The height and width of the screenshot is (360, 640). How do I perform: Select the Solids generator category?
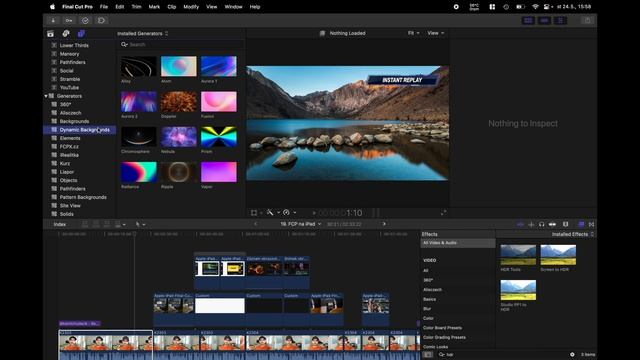pos(67,214)
